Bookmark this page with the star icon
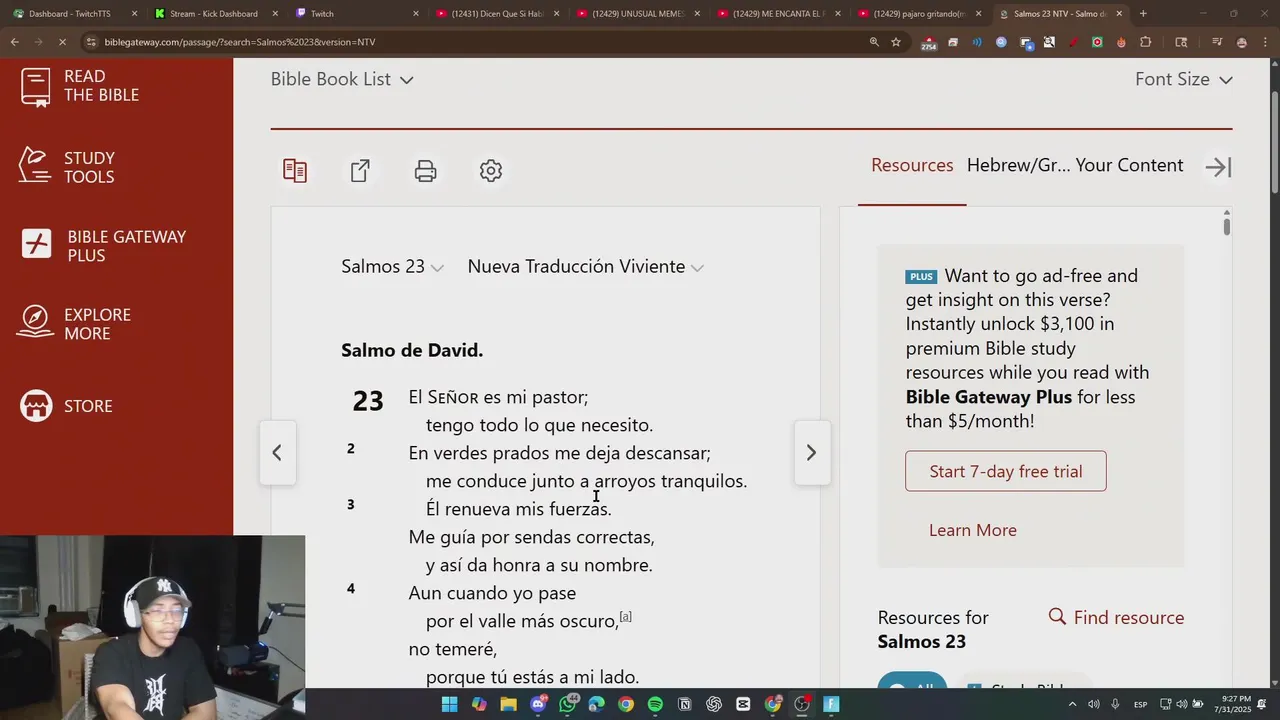 pyautogui.click(x=896, y=42)
